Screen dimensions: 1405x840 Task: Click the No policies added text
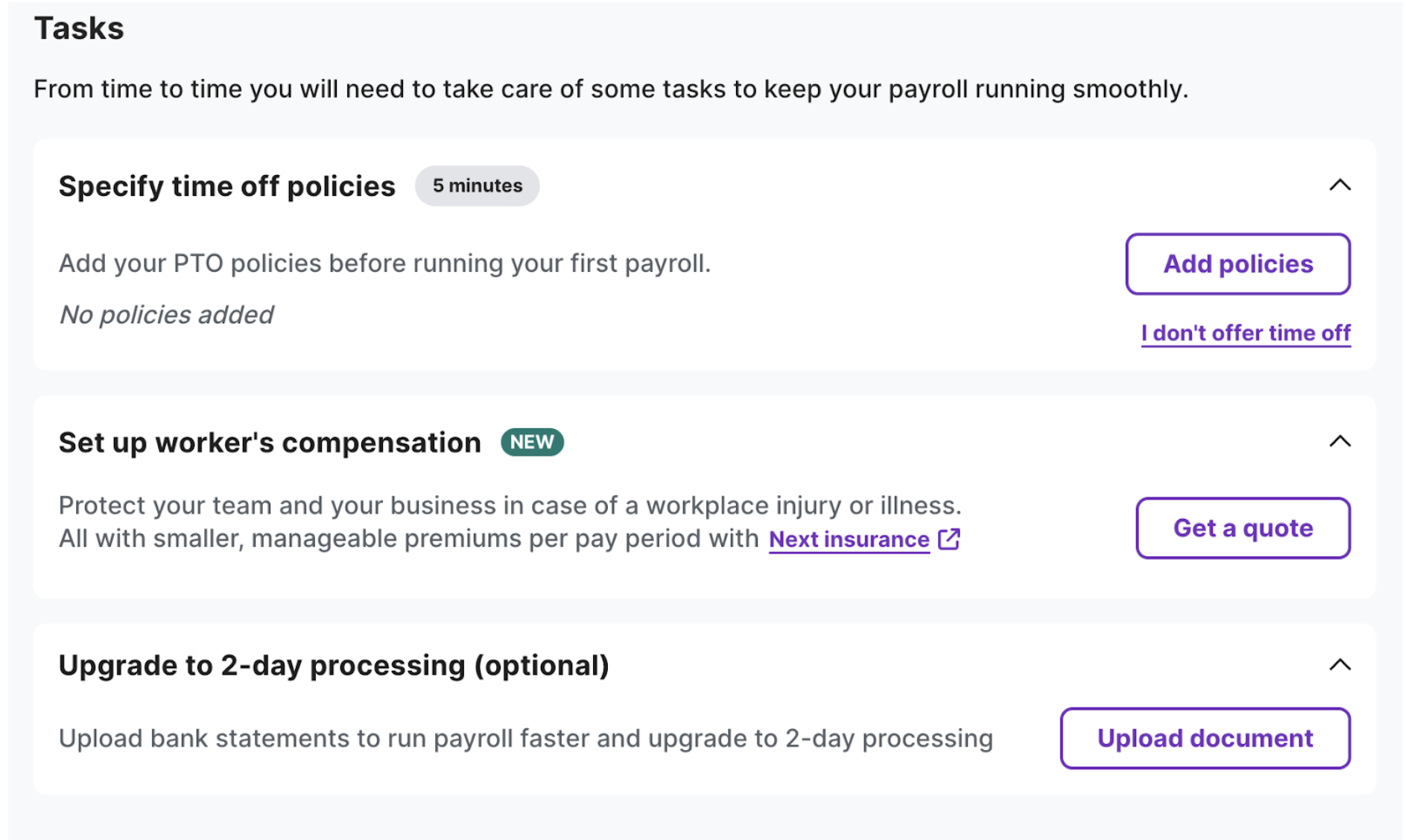pyautogui.click(x=165, y=314)
